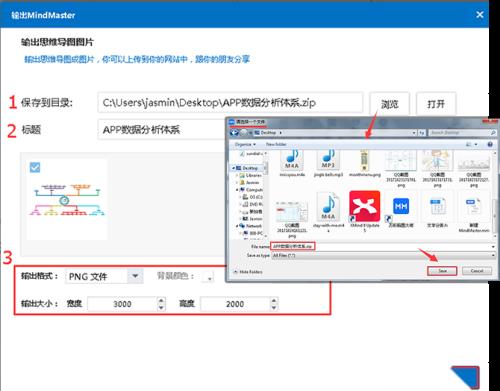Open the PNG 文件 output format dropdown
Screen dimensions: 500x391
click(x=135, y=276)
